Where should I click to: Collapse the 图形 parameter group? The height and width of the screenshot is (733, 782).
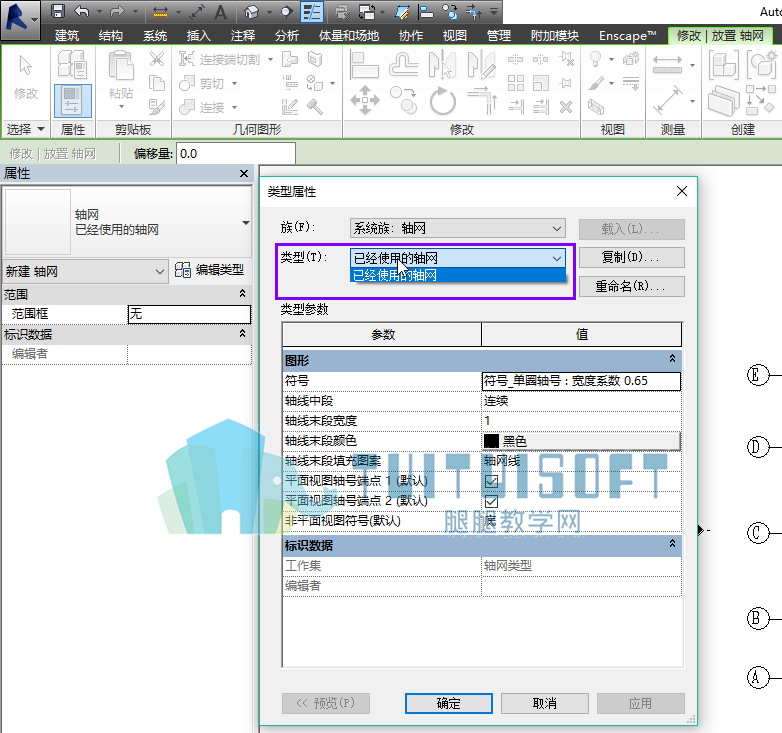pos(672,359)
